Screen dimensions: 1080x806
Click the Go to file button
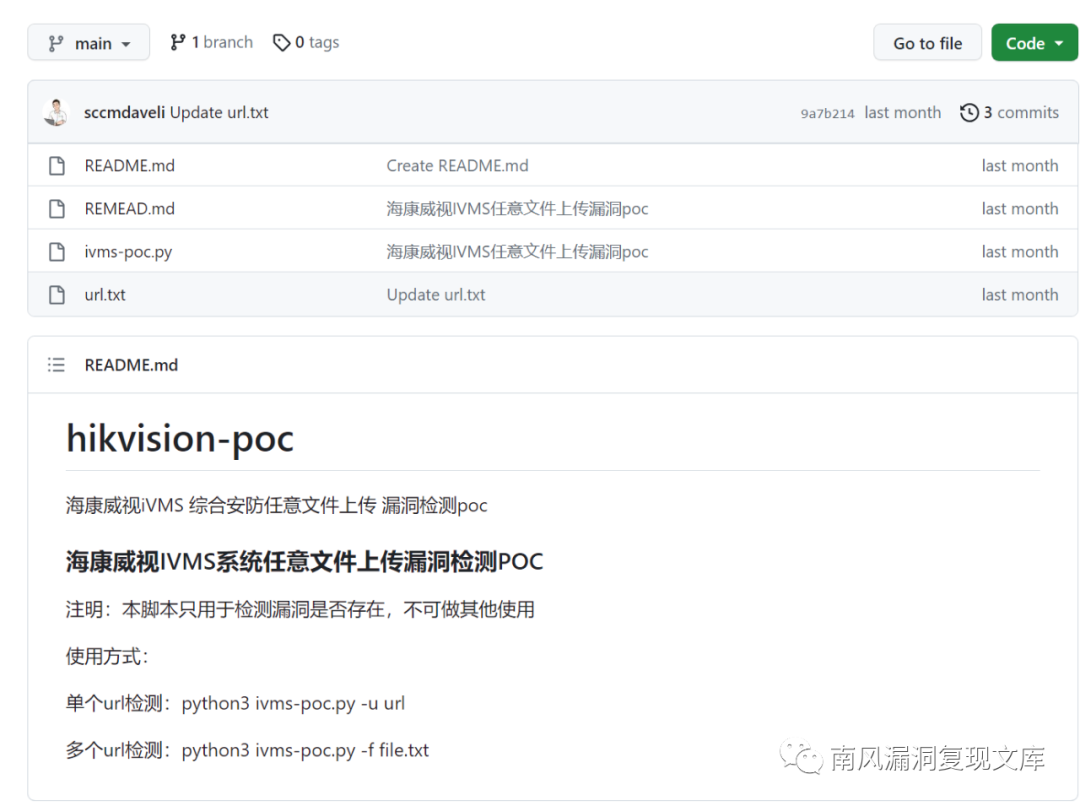point(927,43)
